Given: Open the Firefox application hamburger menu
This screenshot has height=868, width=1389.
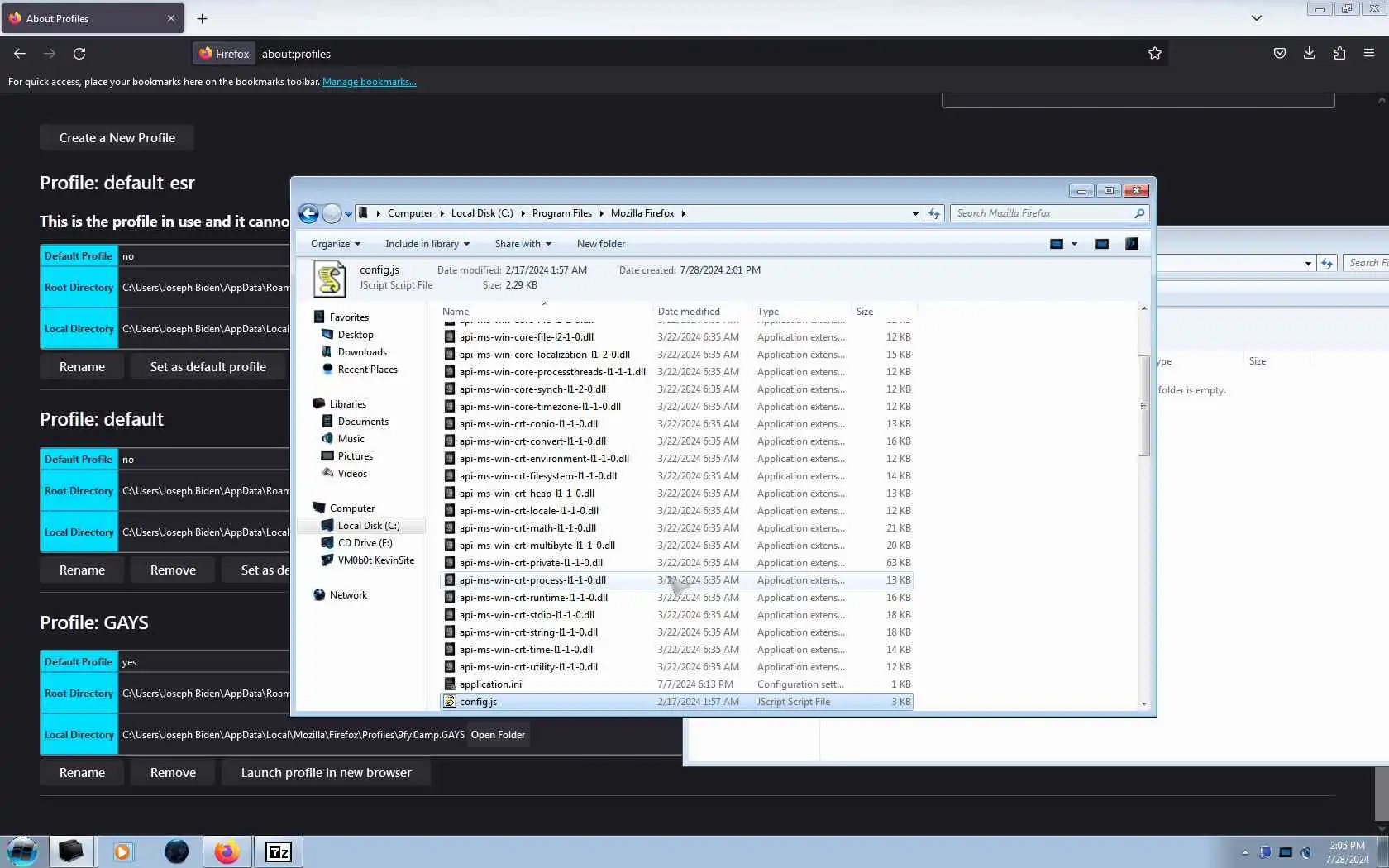Looking at the screenshot, I should pos(1369,54).
